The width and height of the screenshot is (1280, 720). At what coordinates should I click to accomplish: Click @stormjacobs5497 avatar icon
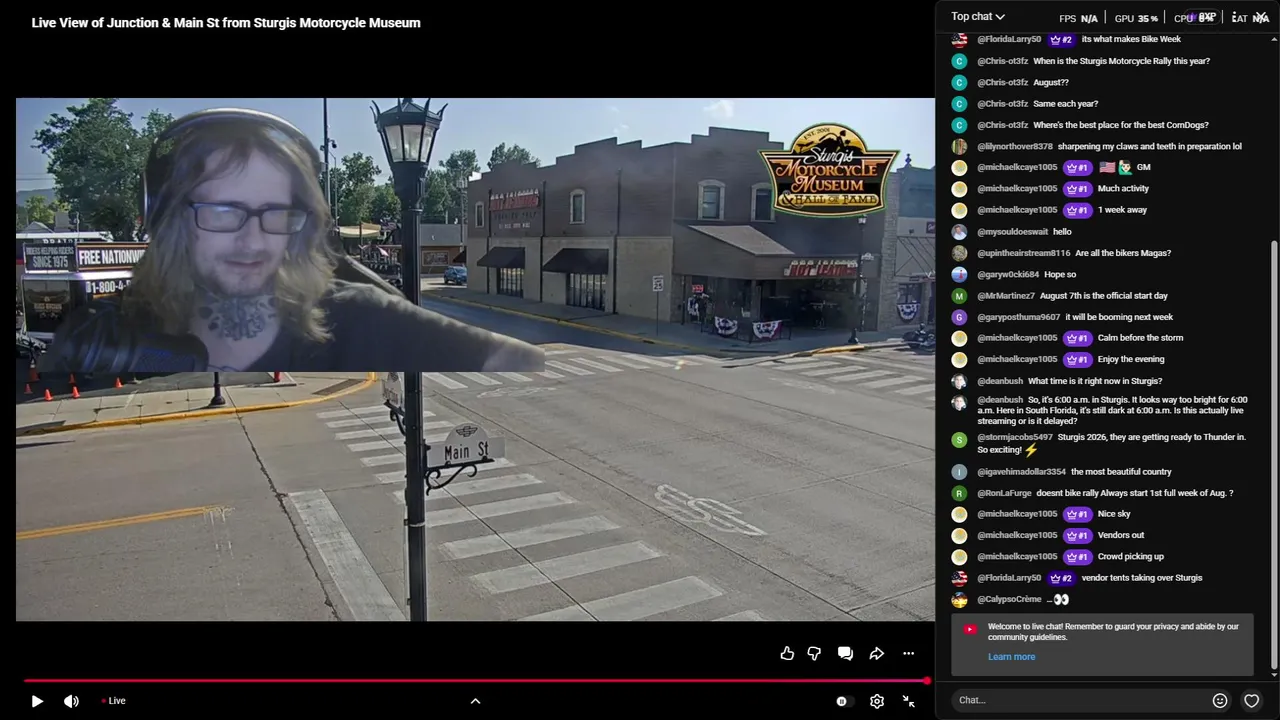coord(959,440)
